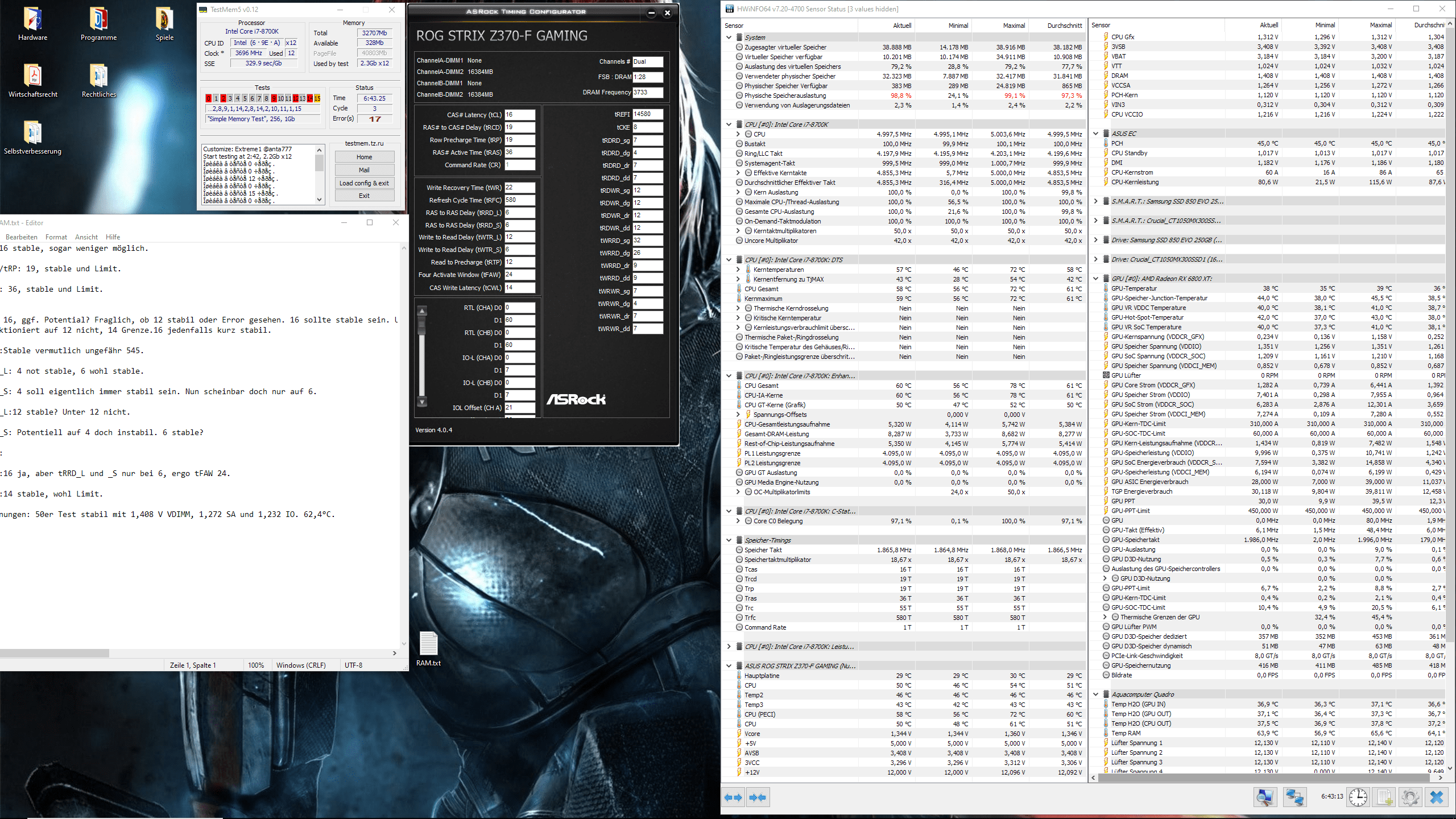
Task: Click the clock icon beside Speicher Takt
Action: coord(739,550)
